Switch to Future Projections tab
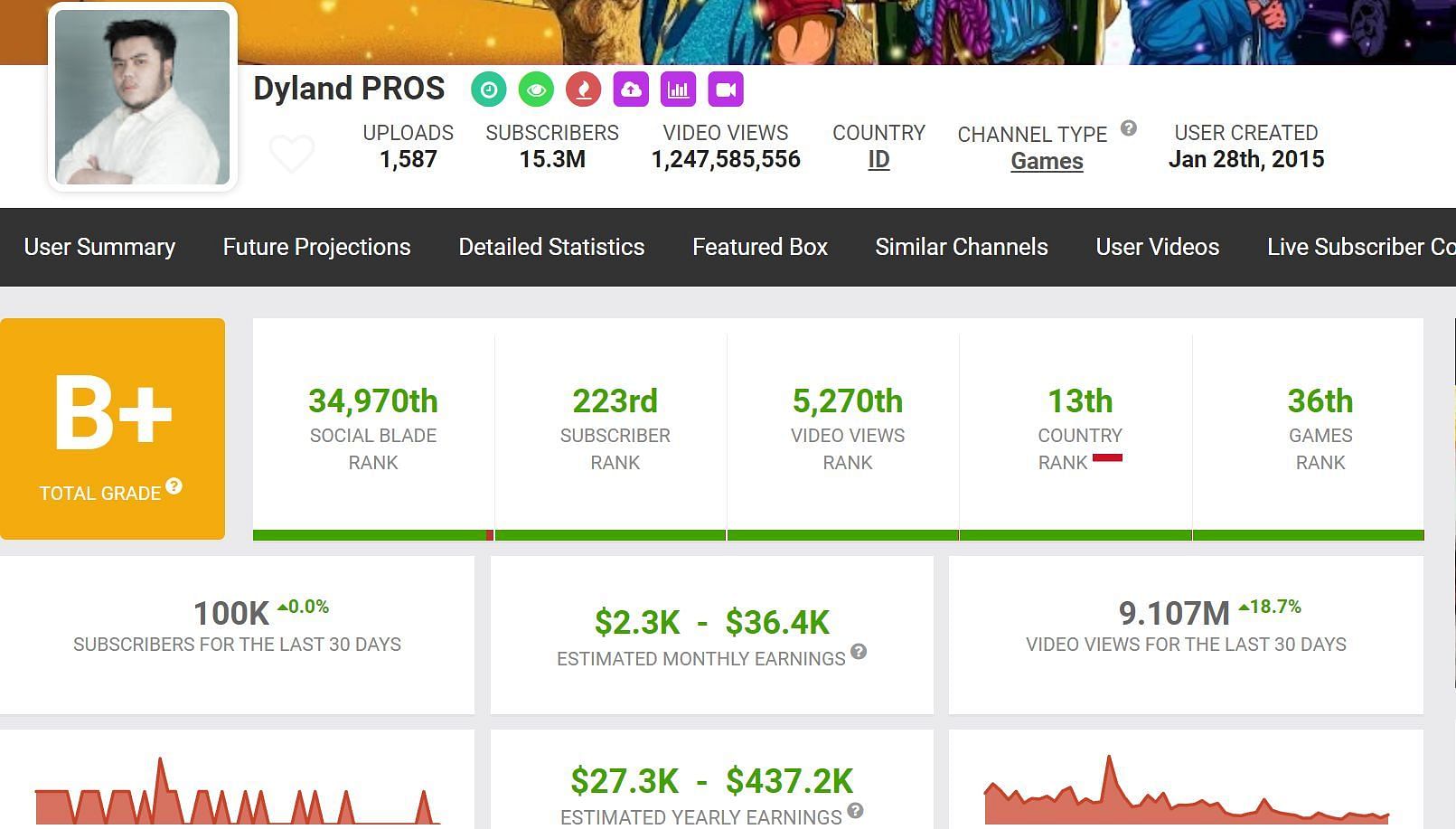This screenshot has height=829, width=1456. point(316,247)
